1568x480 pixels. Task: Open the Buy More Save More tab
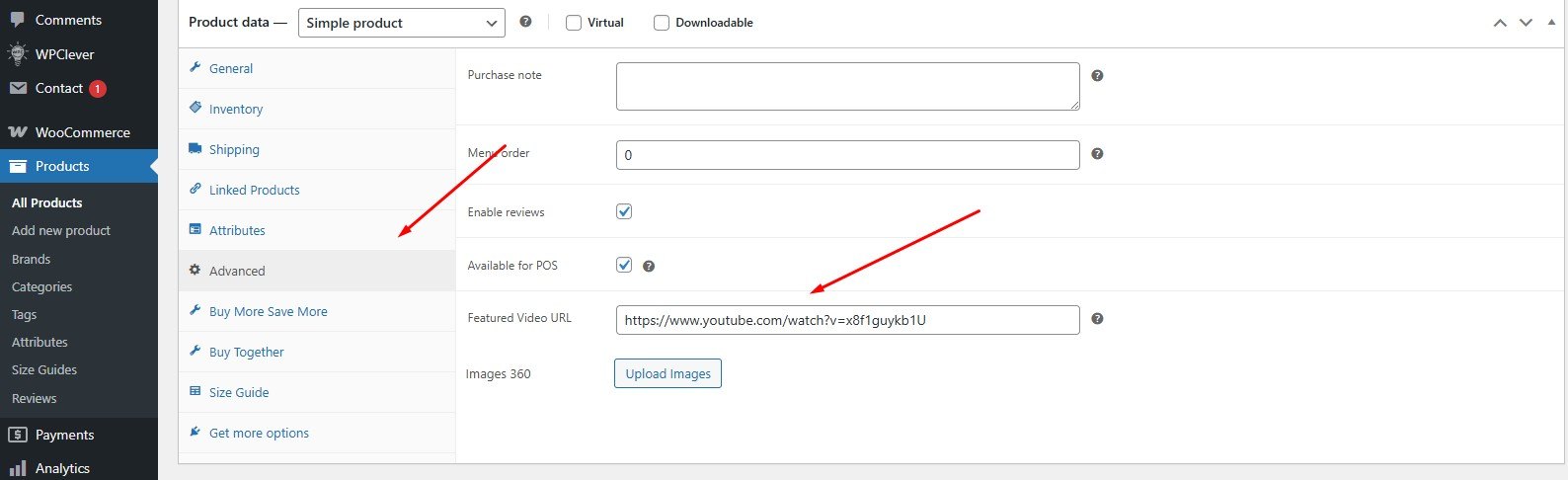point(317,311)
